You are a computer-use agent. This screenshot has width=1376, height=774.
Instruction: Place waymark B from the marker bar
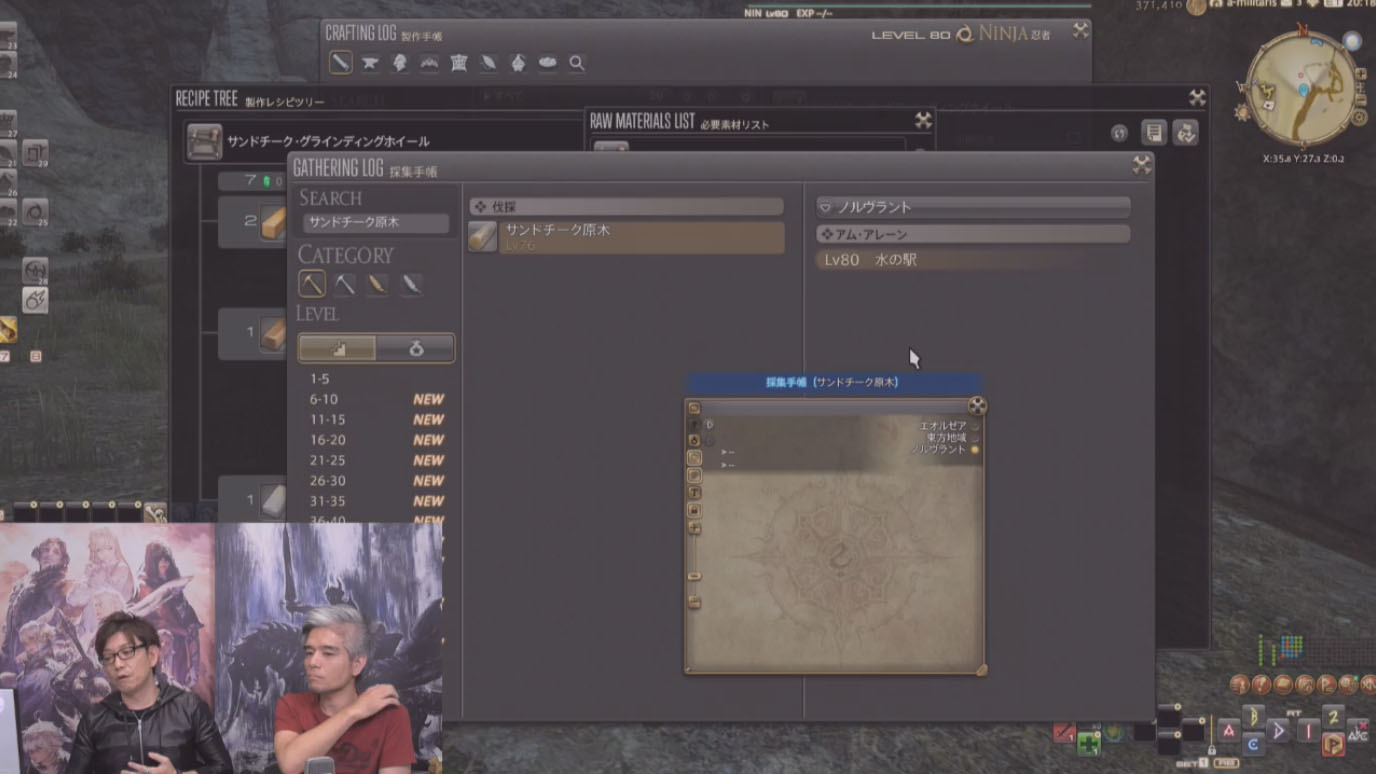point(1253,717)
